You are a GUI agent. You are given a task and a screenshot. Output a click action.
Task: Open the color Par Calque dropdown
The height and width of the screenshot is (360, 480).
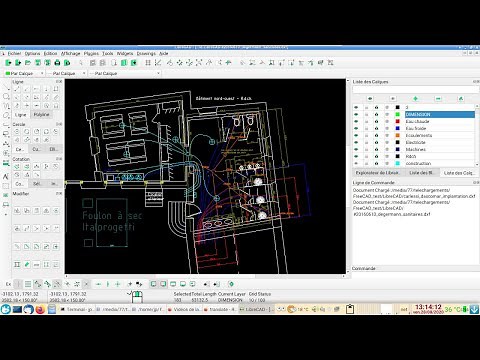(x=24, y=73)
